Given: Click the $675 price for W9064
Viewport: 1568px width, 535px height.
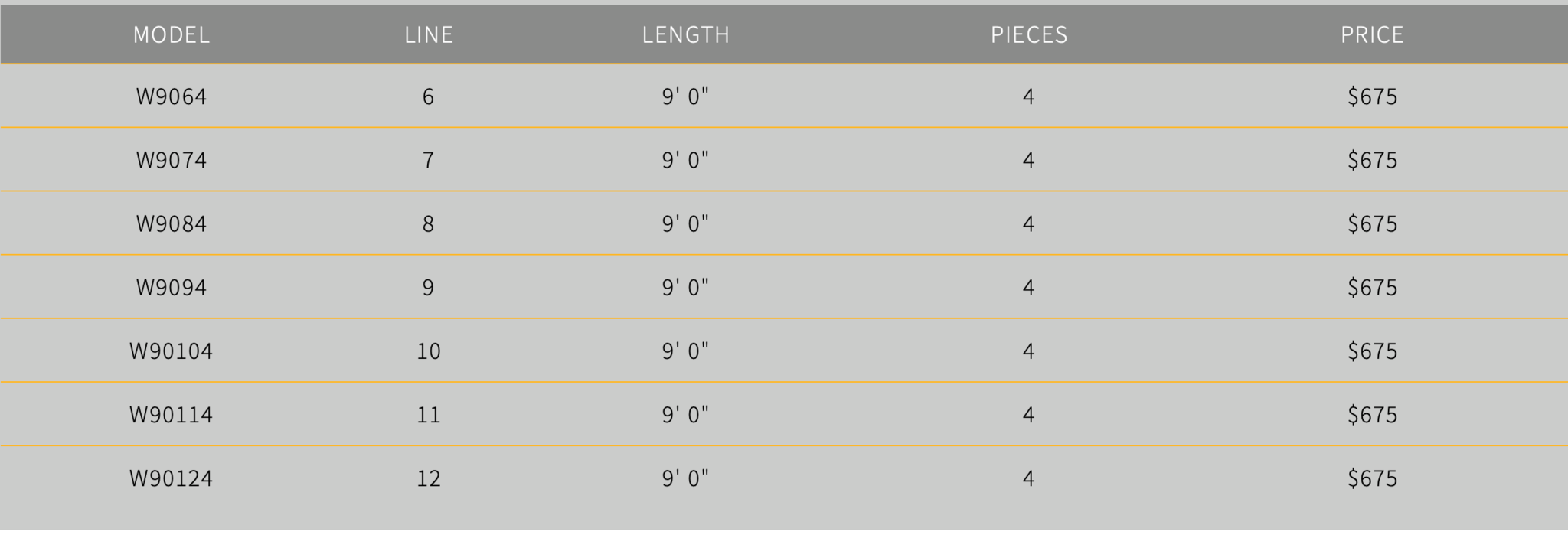Looking at the screenshot, I should 1372,96.
